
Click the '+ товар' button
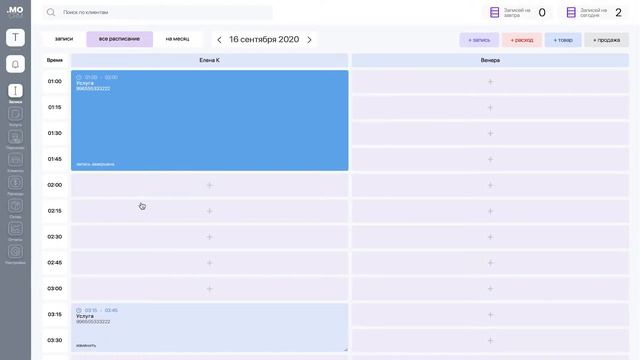(563, 40)
